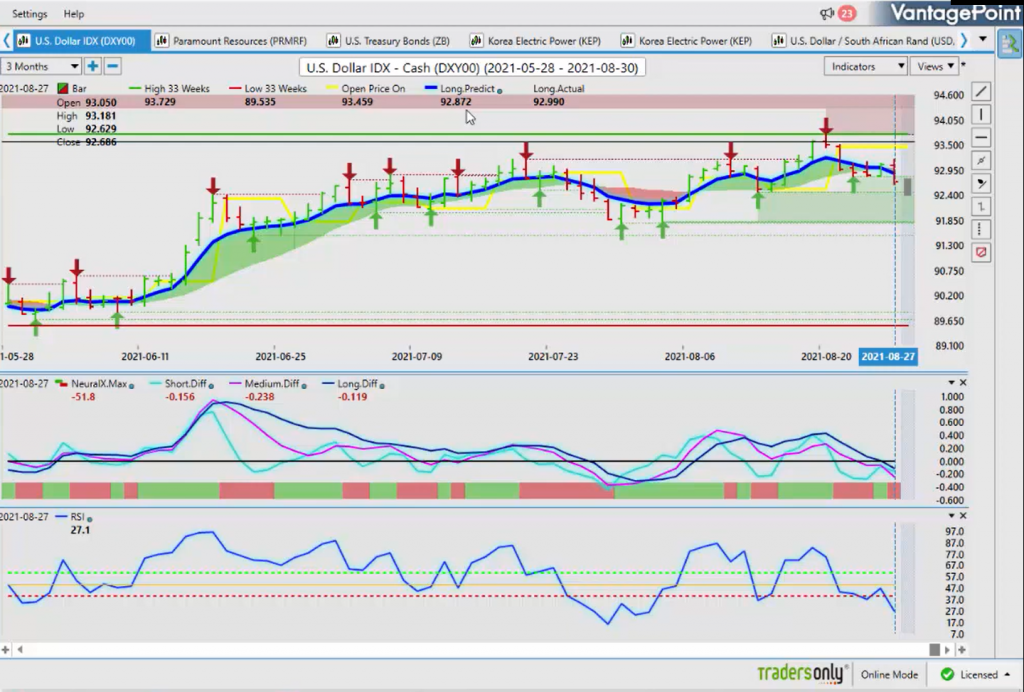The image size is (1024, 692).
Task: Close the RSI indicator panel
Action: [963, 516]
